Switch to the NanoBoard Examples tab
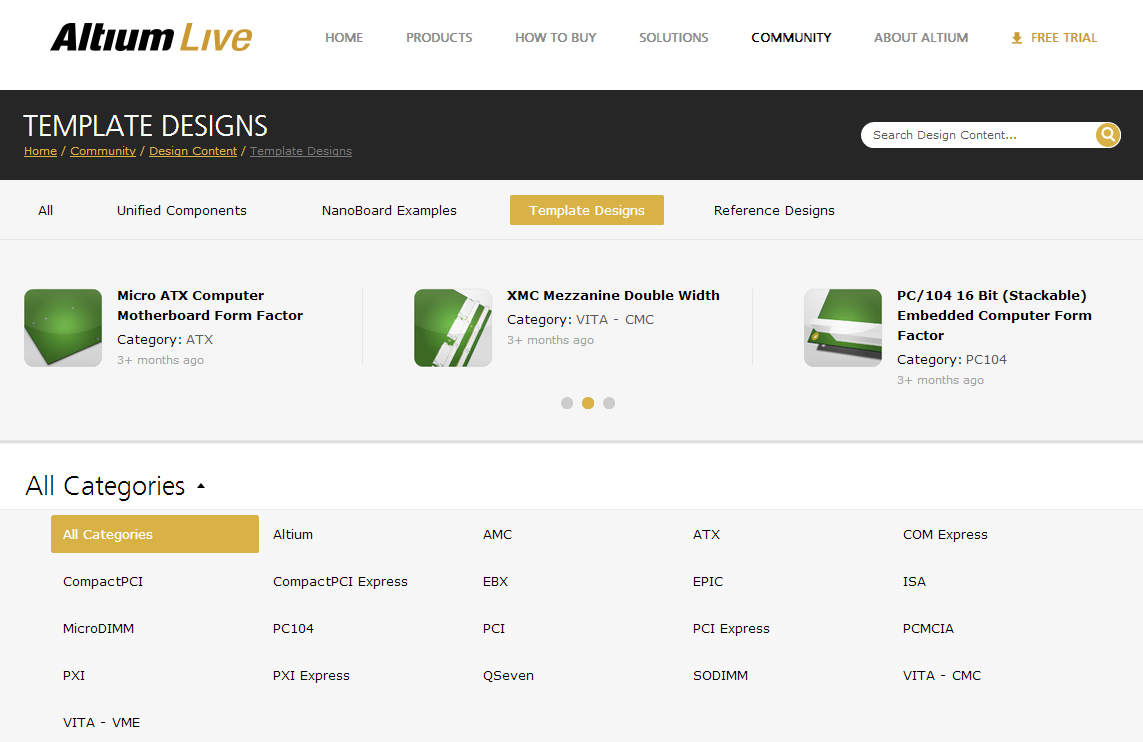The height and width of the screenshot is (742, 1143). [x=389, y=210]
